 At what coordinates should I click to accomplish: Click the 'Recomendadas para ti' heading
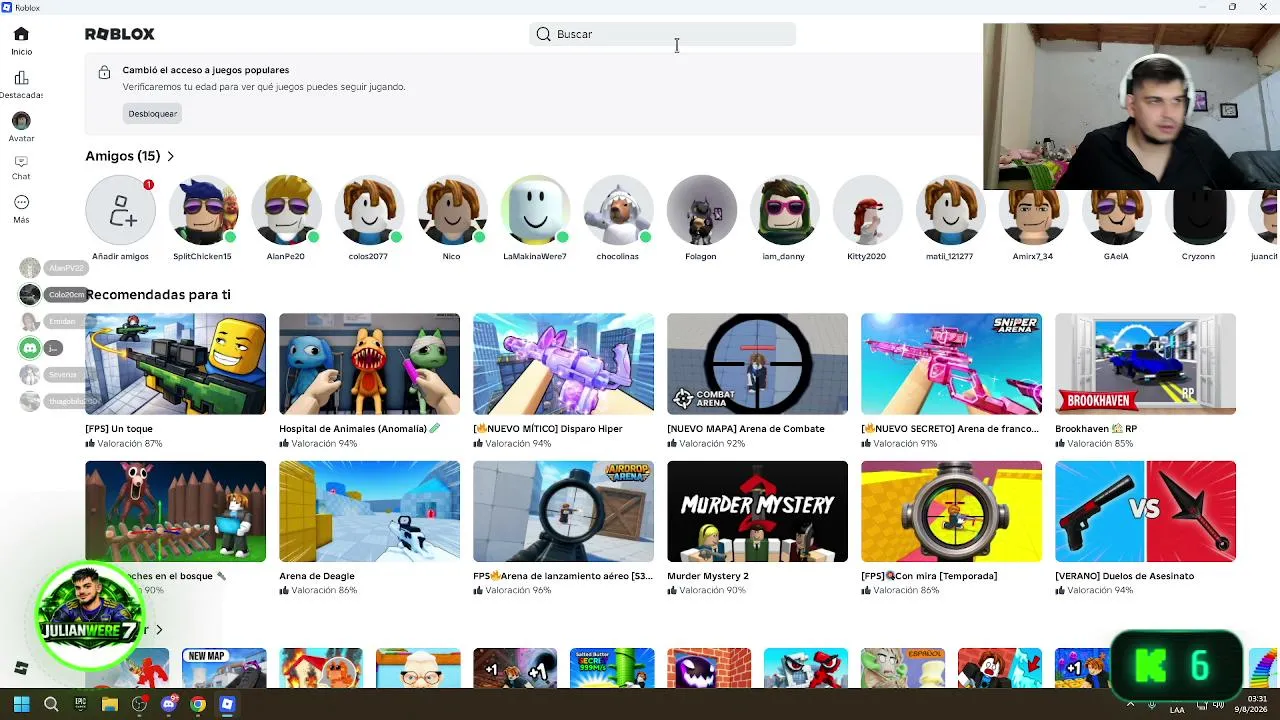tap(158, 295)
